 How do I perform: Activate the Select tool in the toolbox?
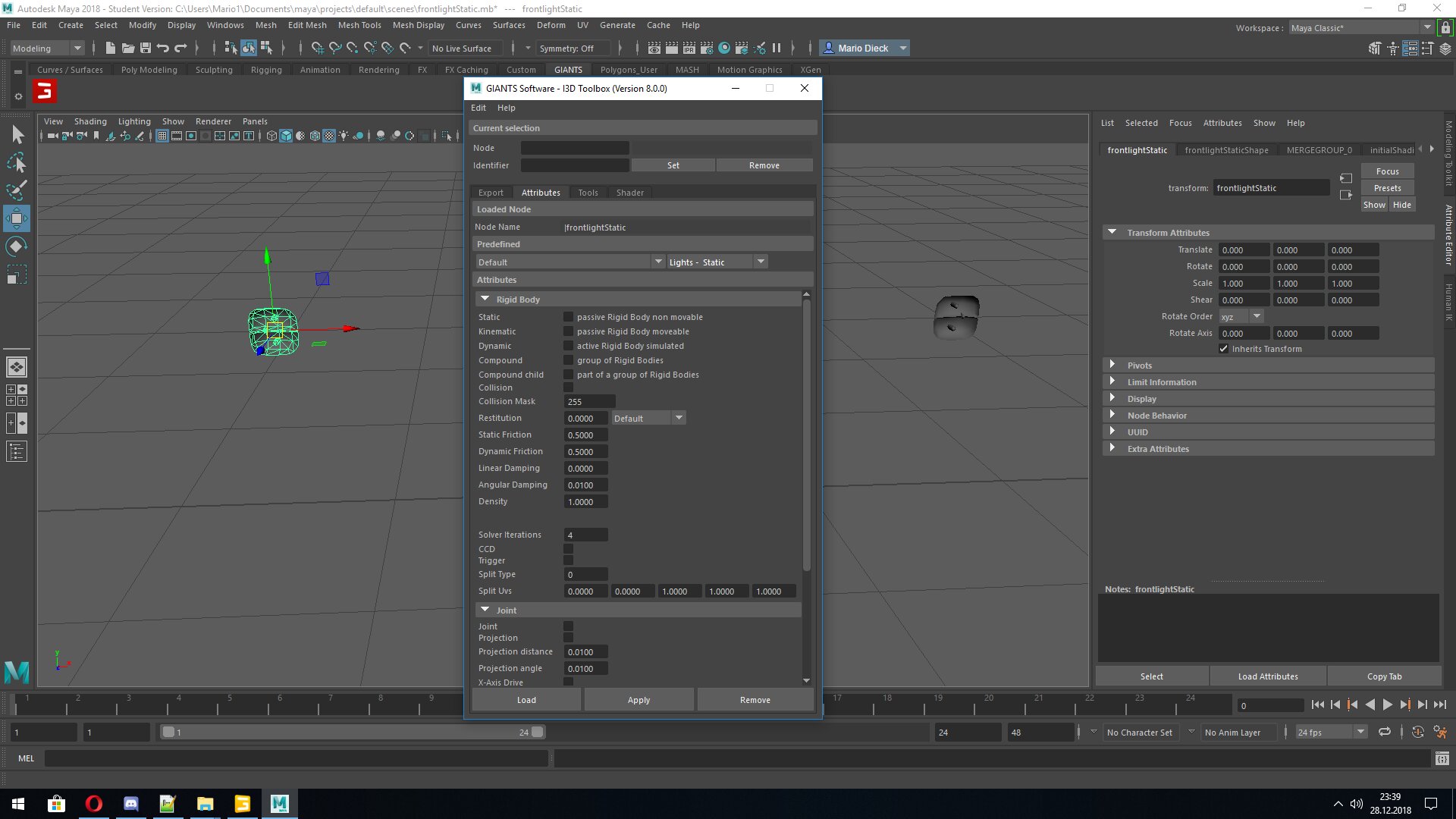pos(17,135)
